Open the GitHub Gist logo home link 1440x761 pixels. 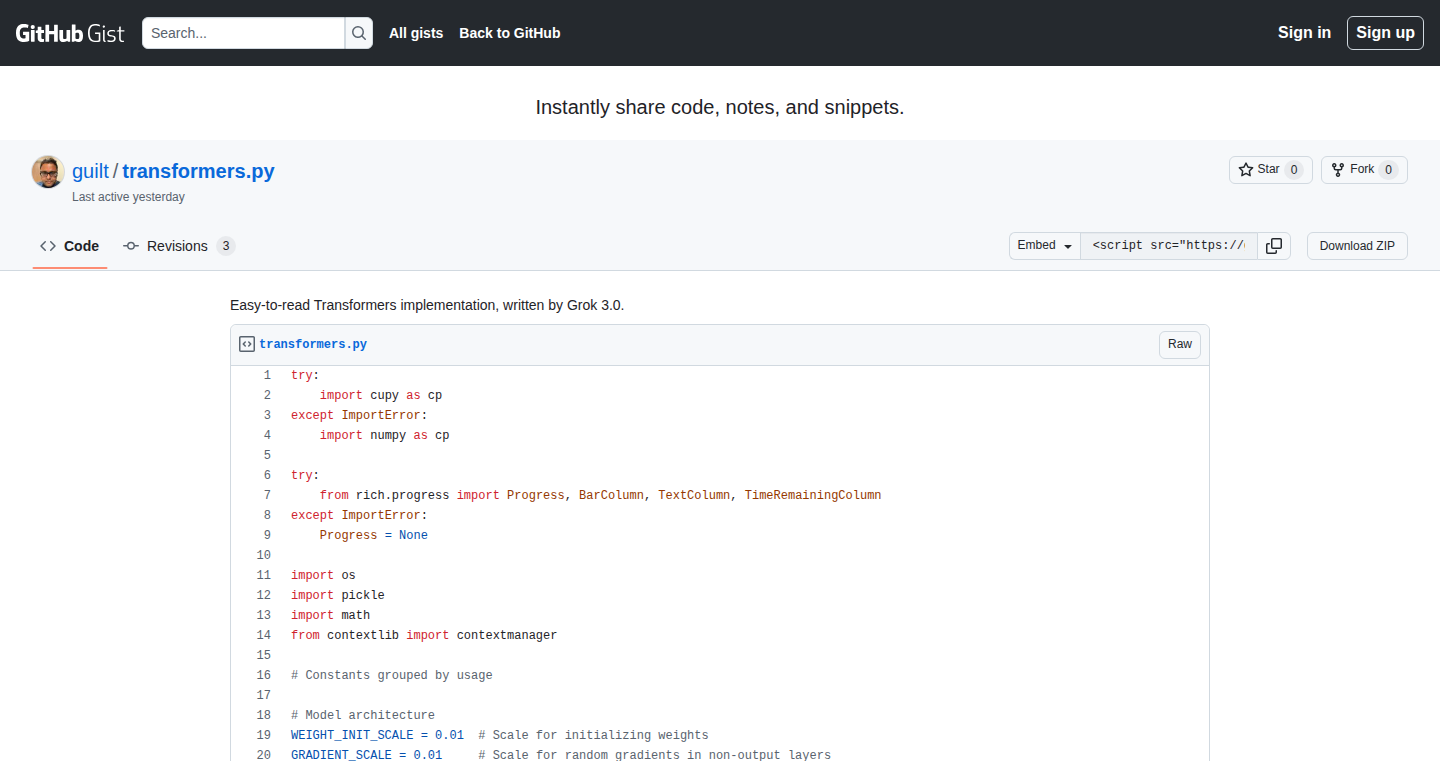click(x=70, y=33)
